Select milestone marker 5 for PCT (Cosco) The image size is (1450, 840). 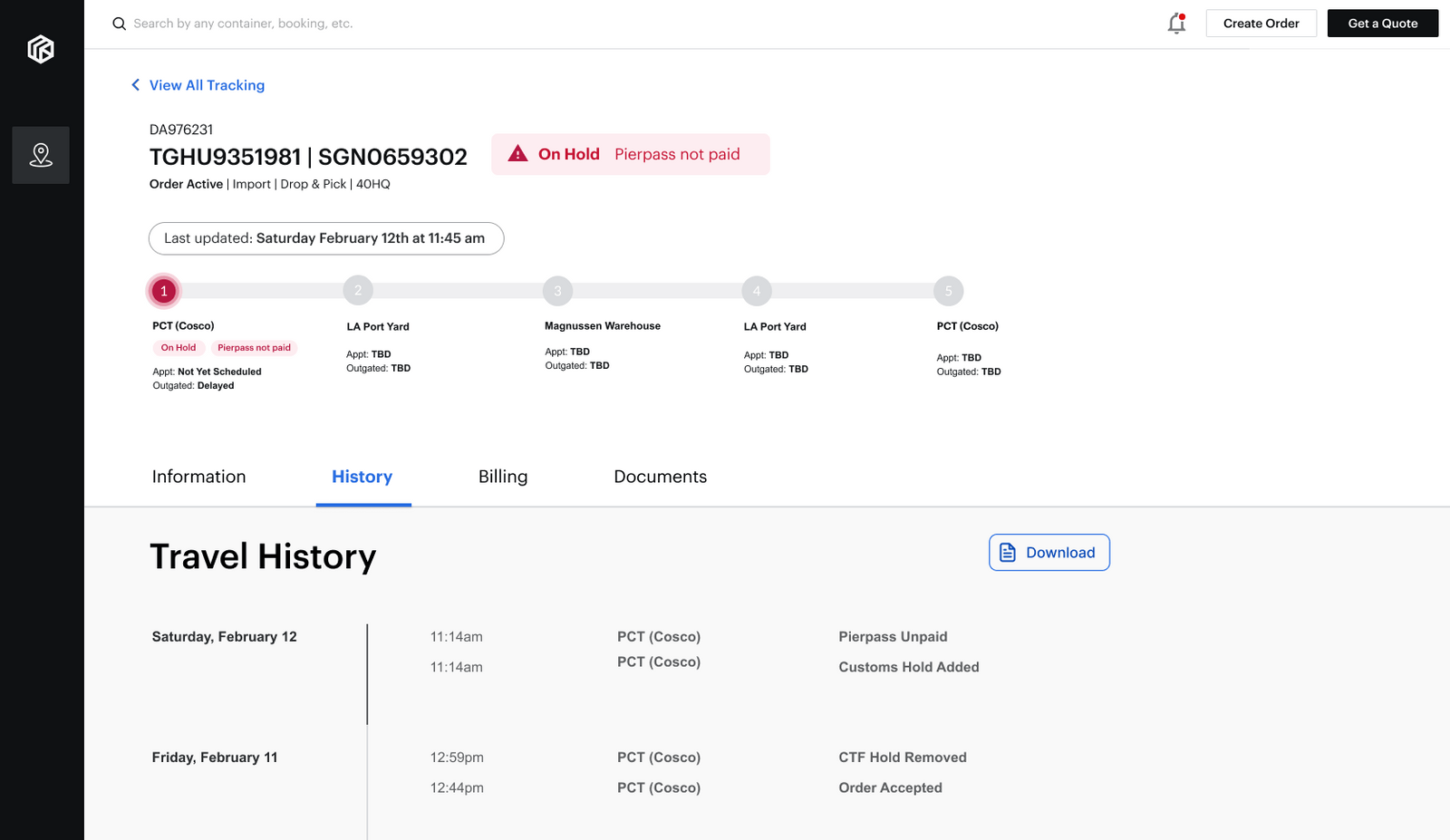[x=948, y=291]
